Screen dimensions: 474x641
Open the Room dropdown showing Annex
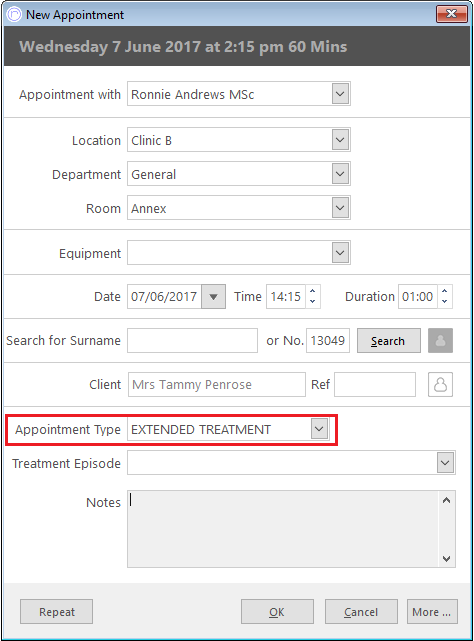pos(340,208)
